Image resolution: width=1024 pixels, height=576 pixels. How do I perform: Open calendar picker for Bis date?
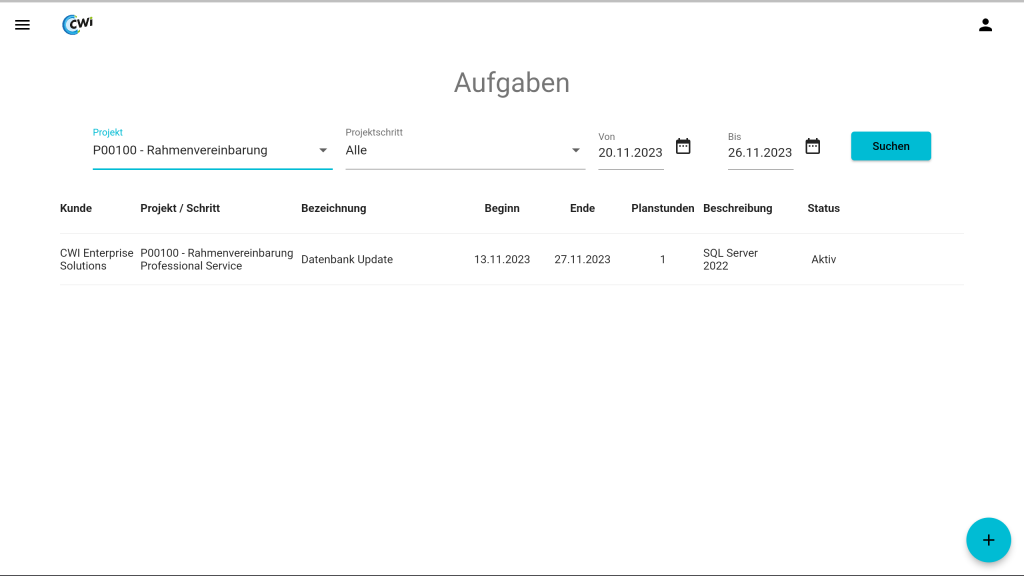coord(812,146)
